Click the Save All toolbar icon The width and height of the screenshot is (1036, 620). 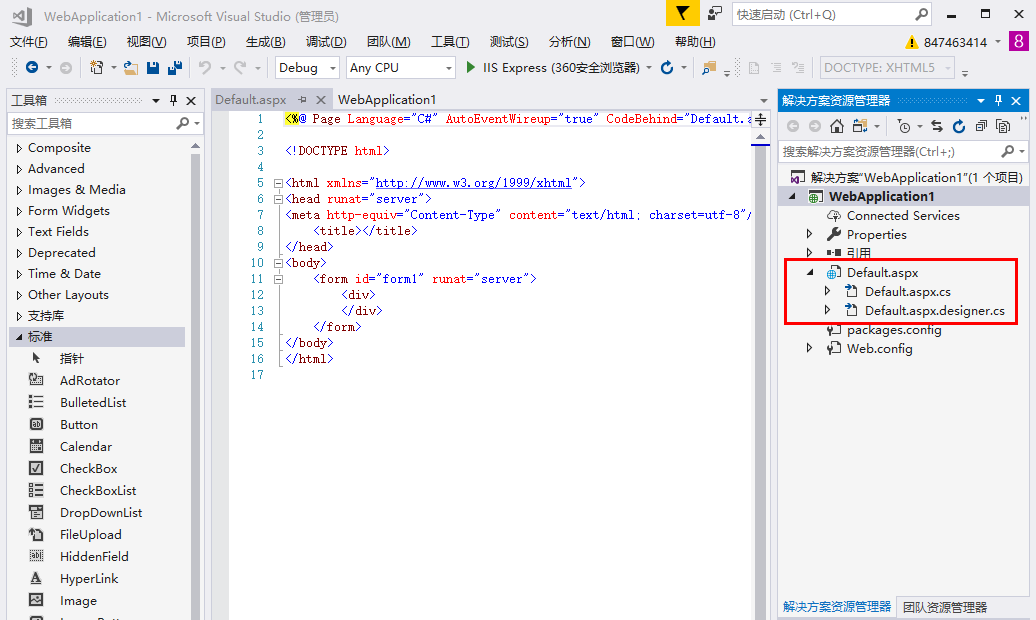click(x=175, y=68)
